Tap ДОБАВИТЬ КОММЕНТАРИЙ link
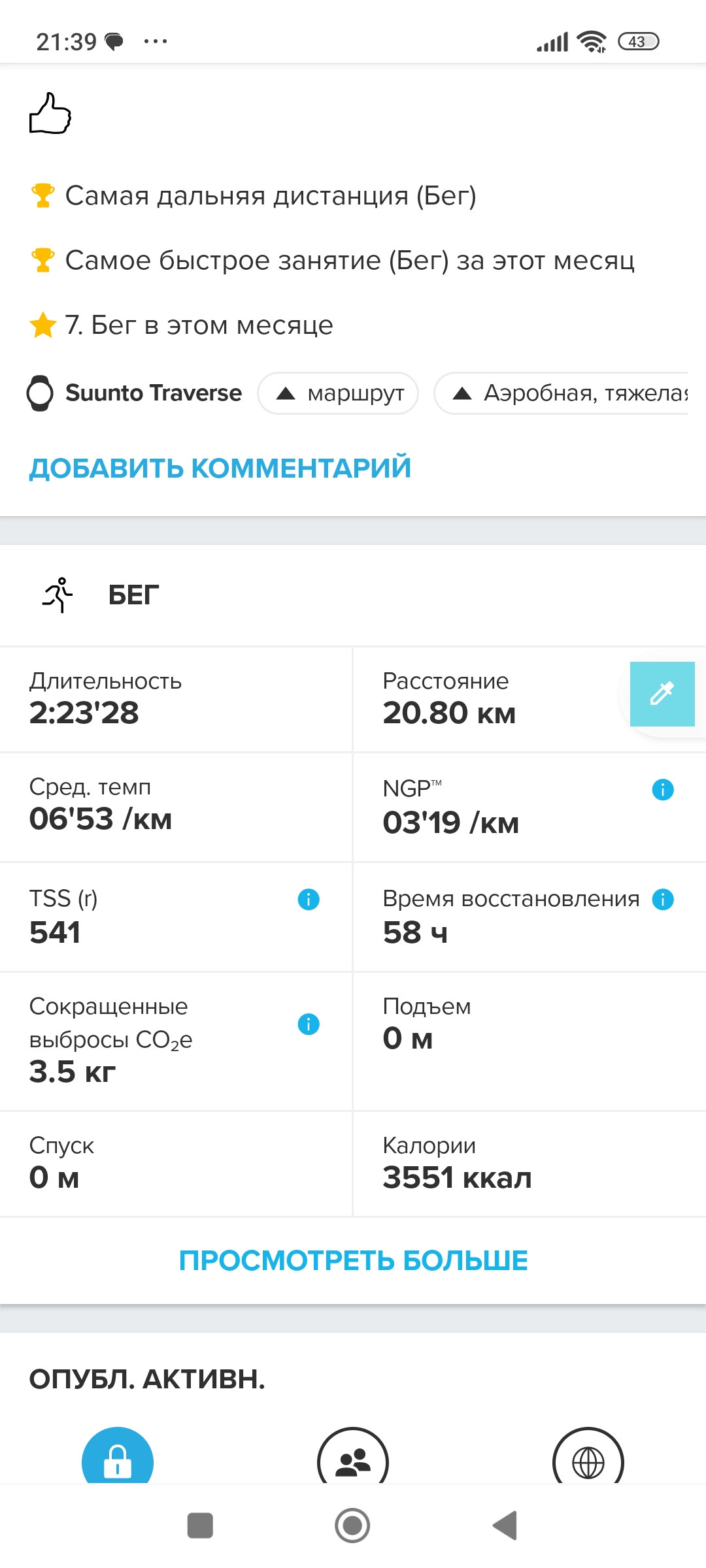 point(220,468)
